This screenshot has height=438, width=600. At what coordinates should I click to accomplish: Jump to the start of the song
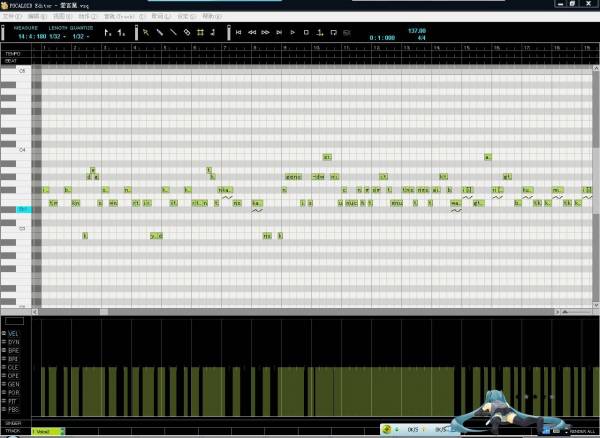click(x=238, y=33)
